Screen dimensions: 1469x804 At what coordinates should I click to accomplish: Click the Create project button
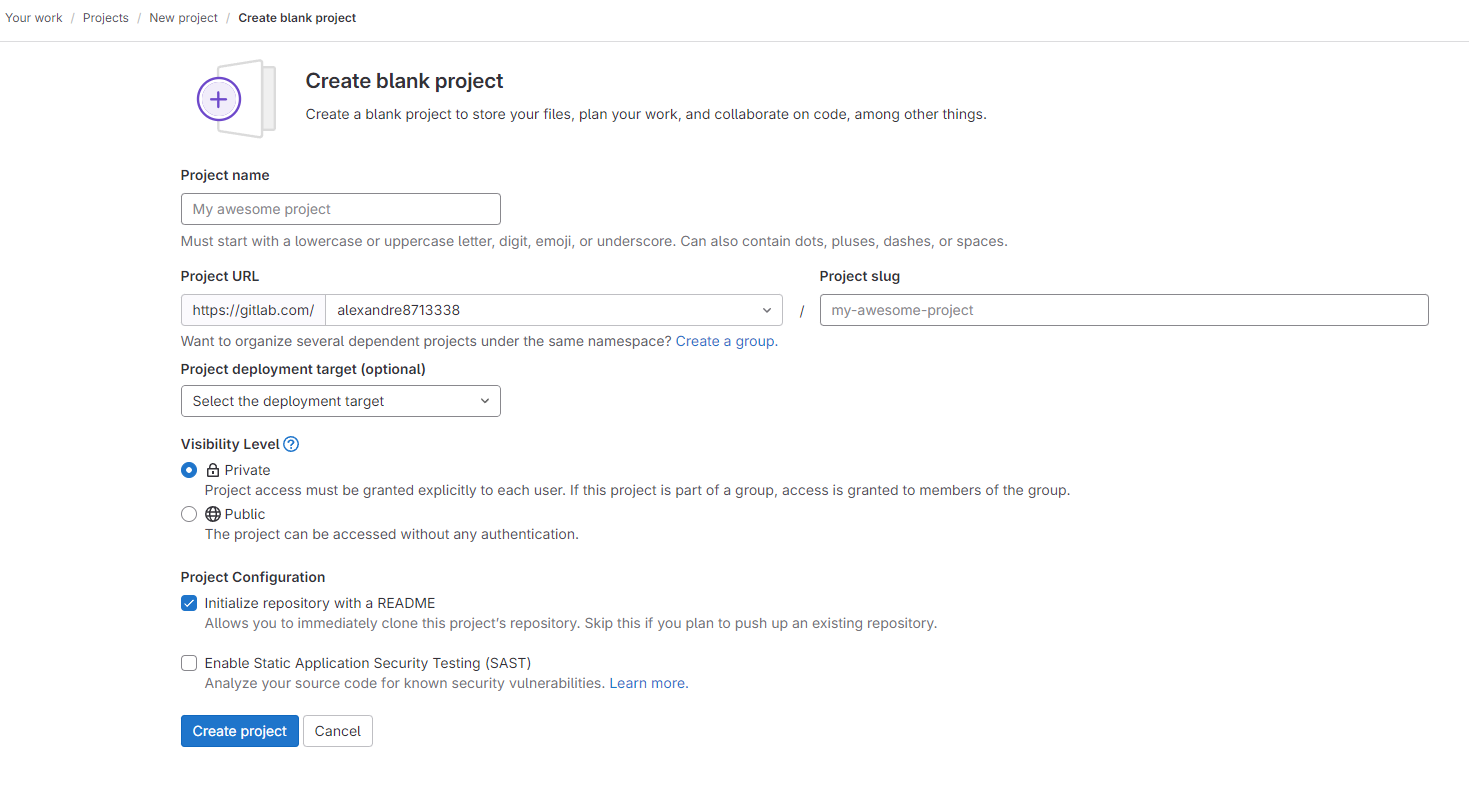[240, 731]
